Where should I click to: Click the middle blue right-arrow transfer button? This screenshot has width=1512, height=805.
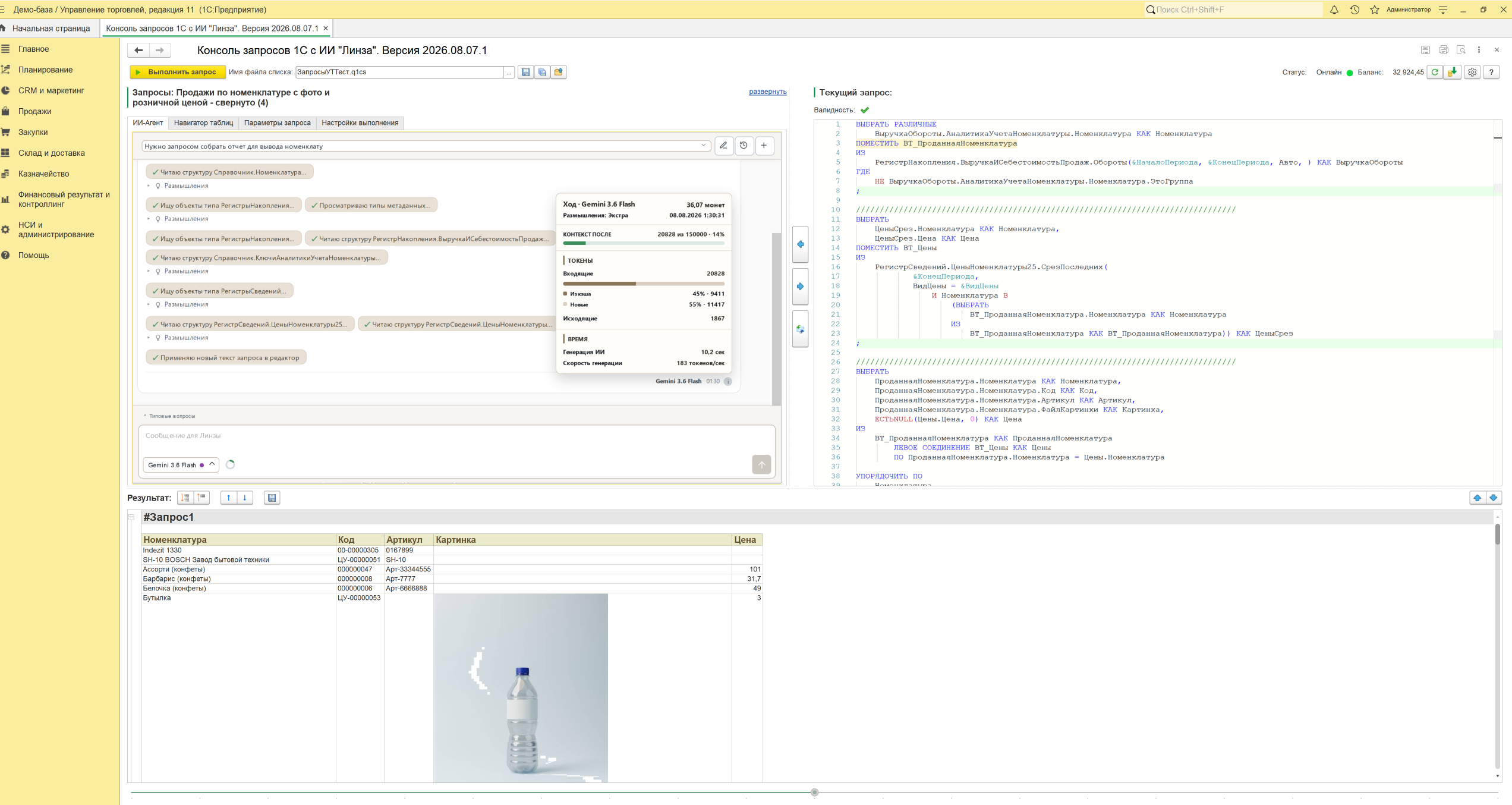pyautogui.click(x=800, y=287)
